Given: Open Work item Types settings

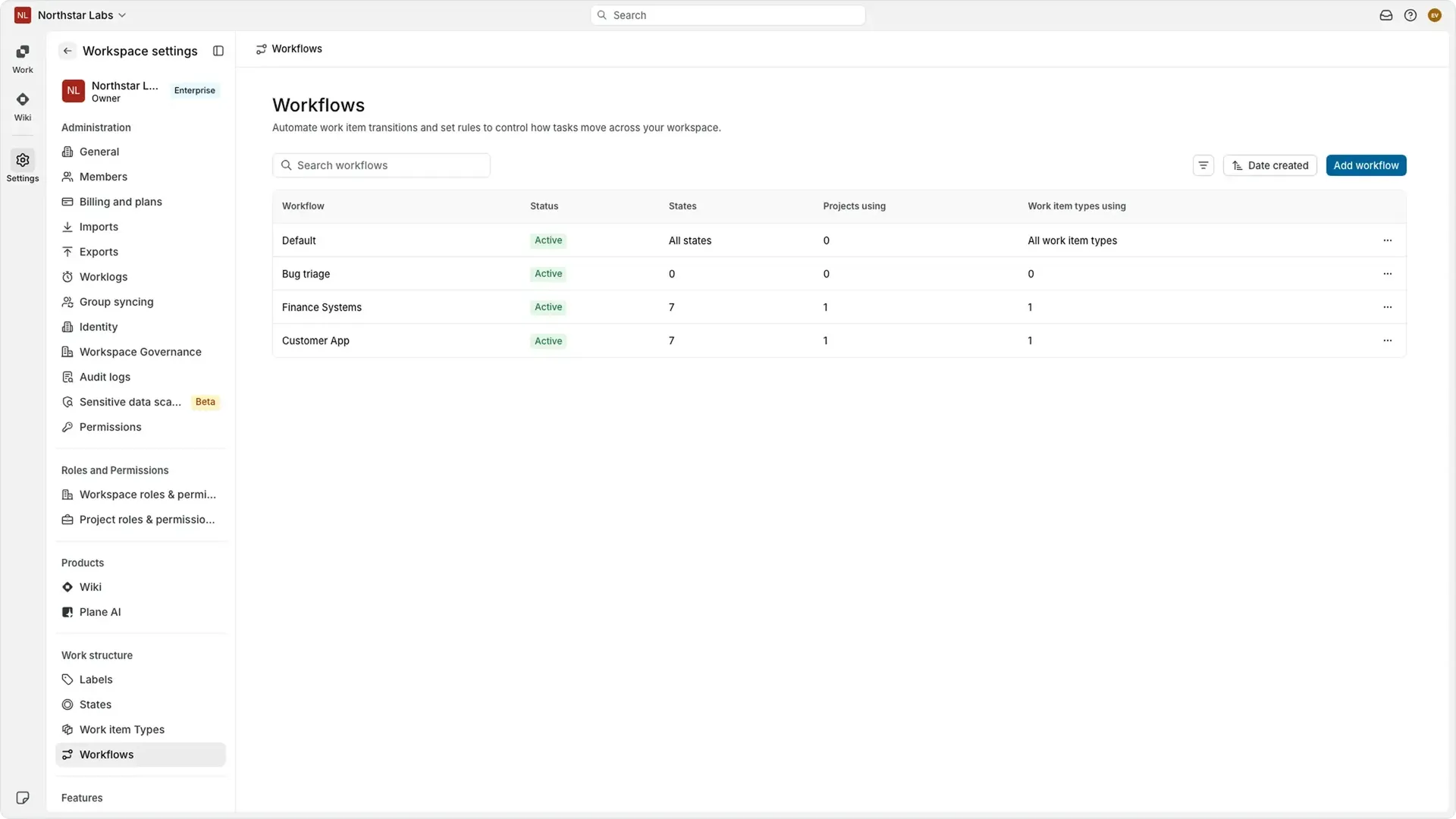Looking at the screenshot, I should (x=140, y=730).
